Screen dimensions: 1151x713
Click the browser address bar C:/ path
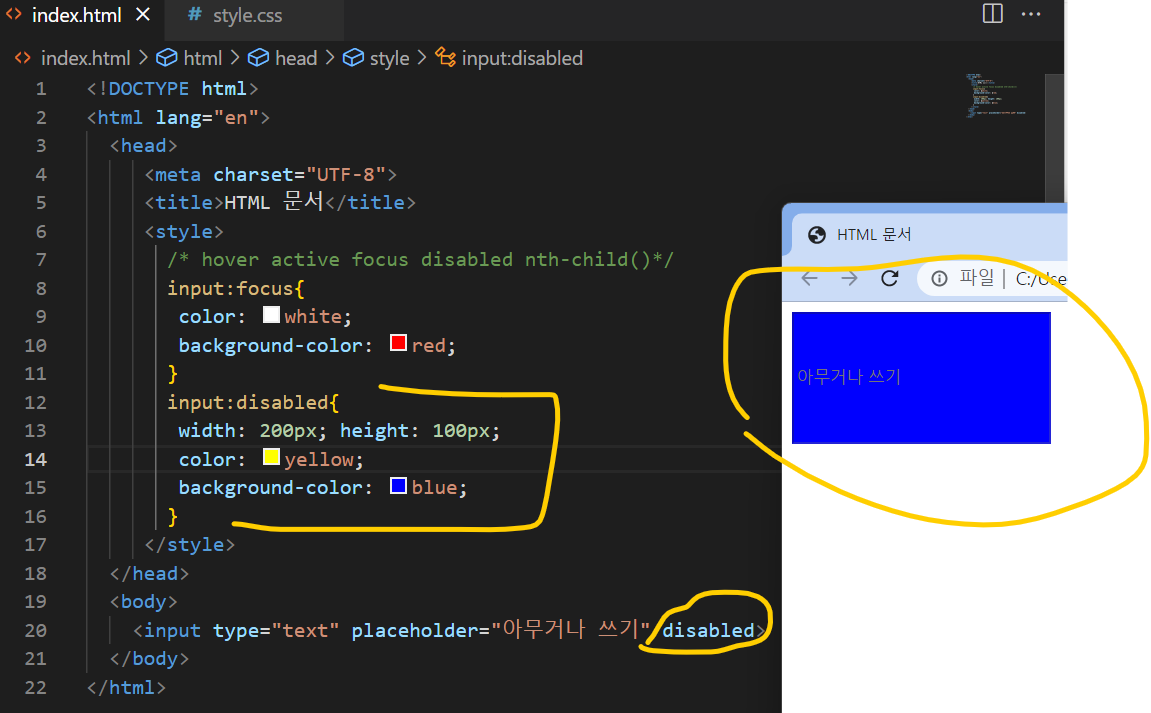tap(1041, 279)
